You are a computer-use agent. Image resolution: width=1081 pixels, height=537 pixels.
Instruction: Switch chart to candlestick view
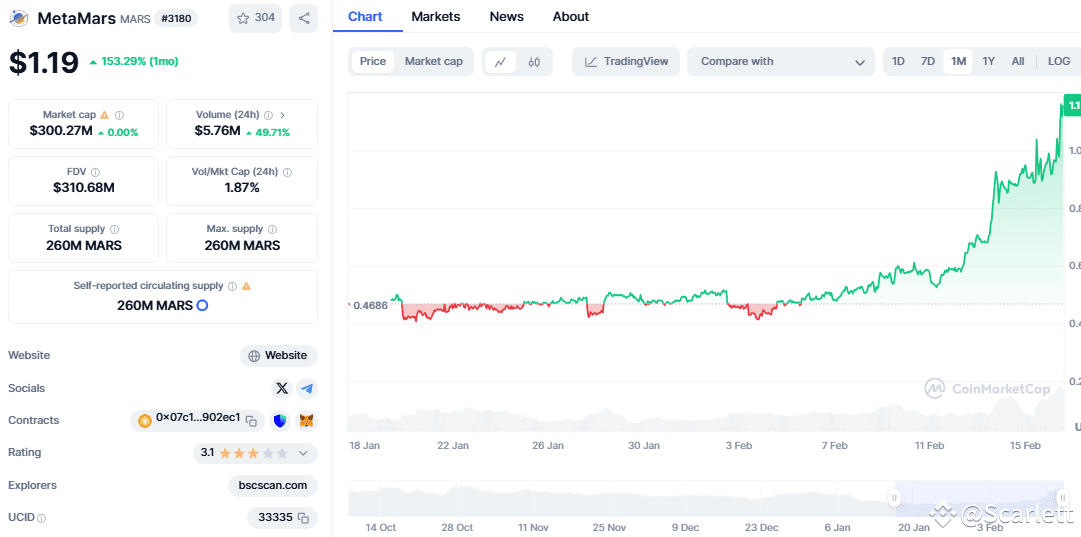(x=534, y=62)
